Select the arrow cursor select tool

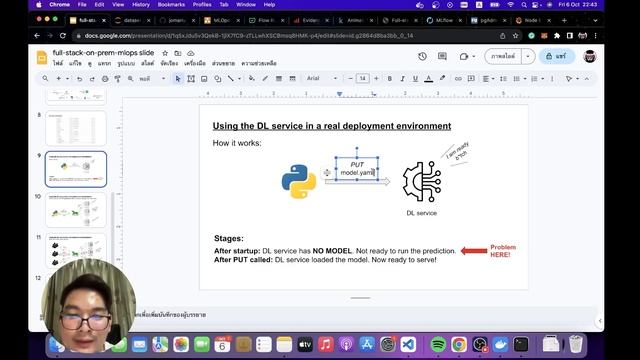[x=178, y=79]
